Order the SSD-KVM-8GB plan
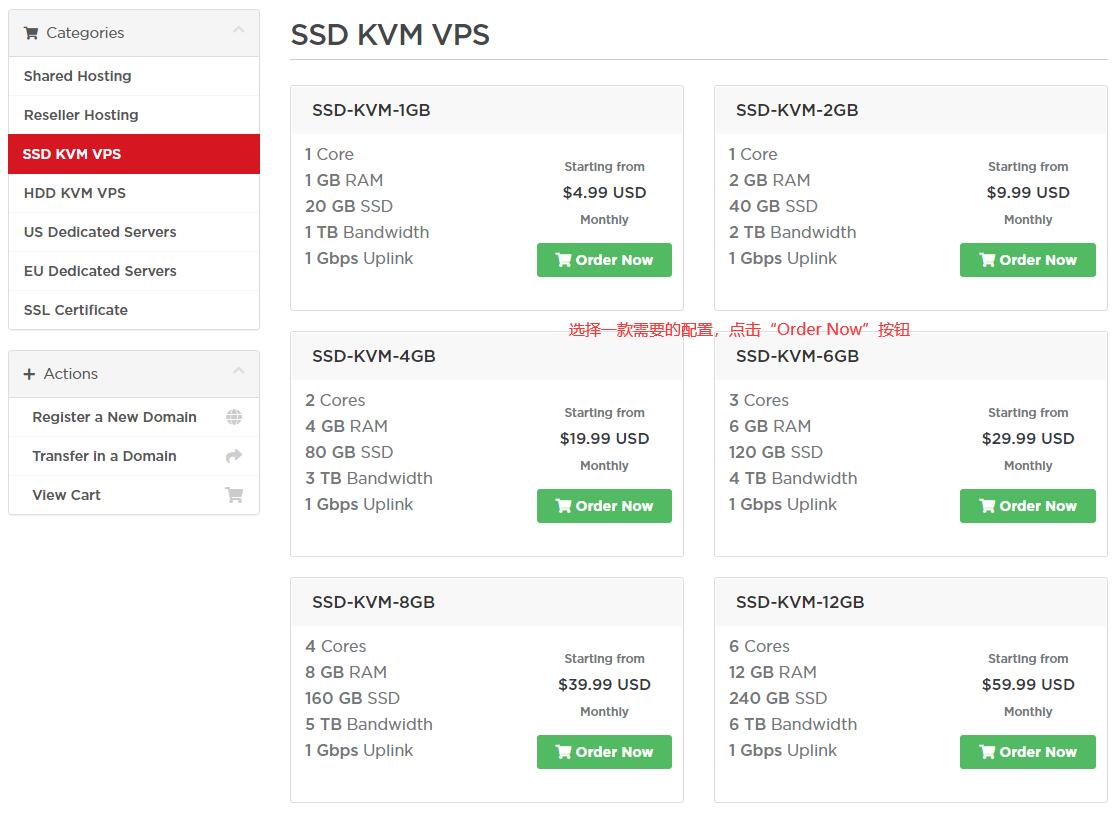This screenshot has height=818, width=1118. point(604,752)
